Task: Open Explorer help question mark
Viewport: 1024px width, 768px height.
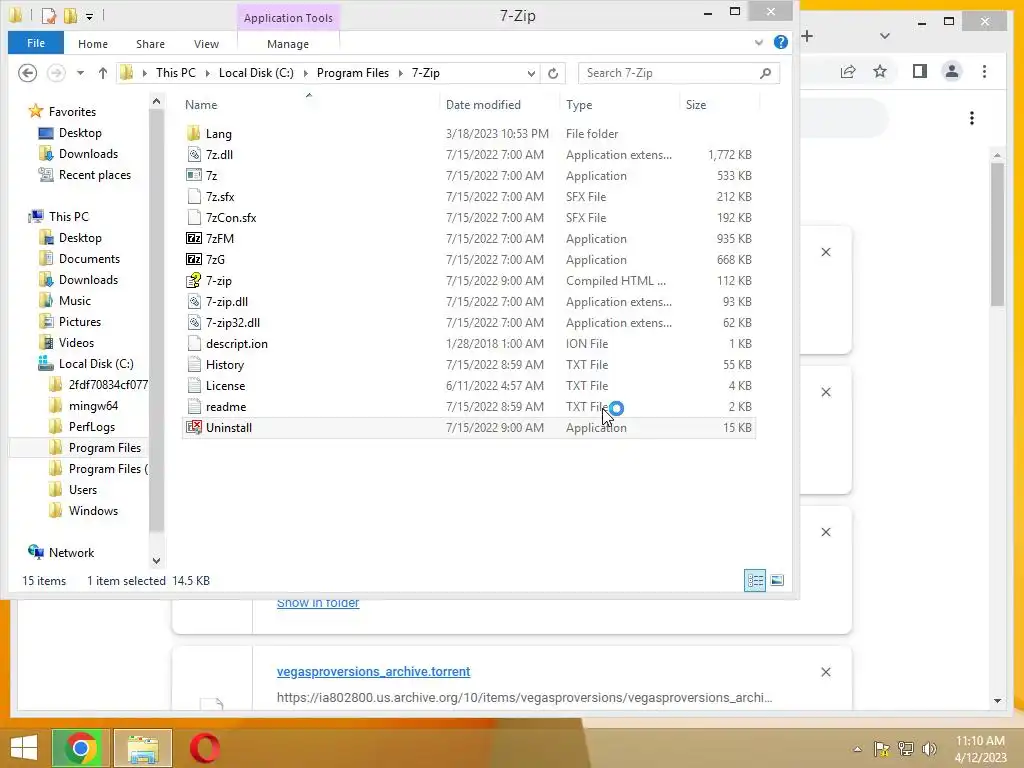Action: (x=780, y=42)
